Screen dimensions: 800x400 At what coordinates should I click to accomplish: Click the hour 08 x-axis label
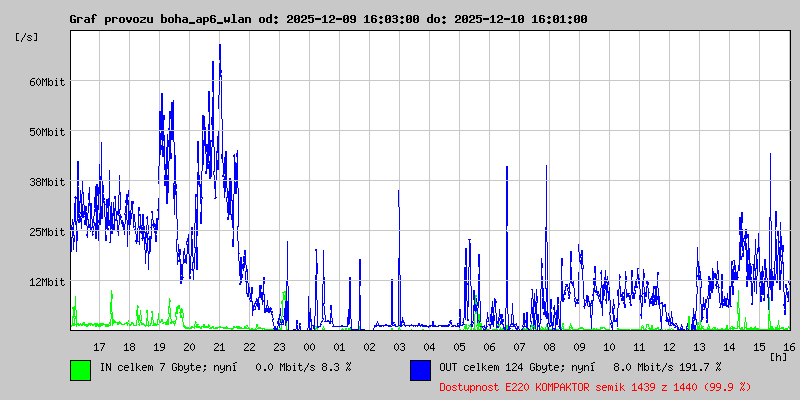coord(549,347)
